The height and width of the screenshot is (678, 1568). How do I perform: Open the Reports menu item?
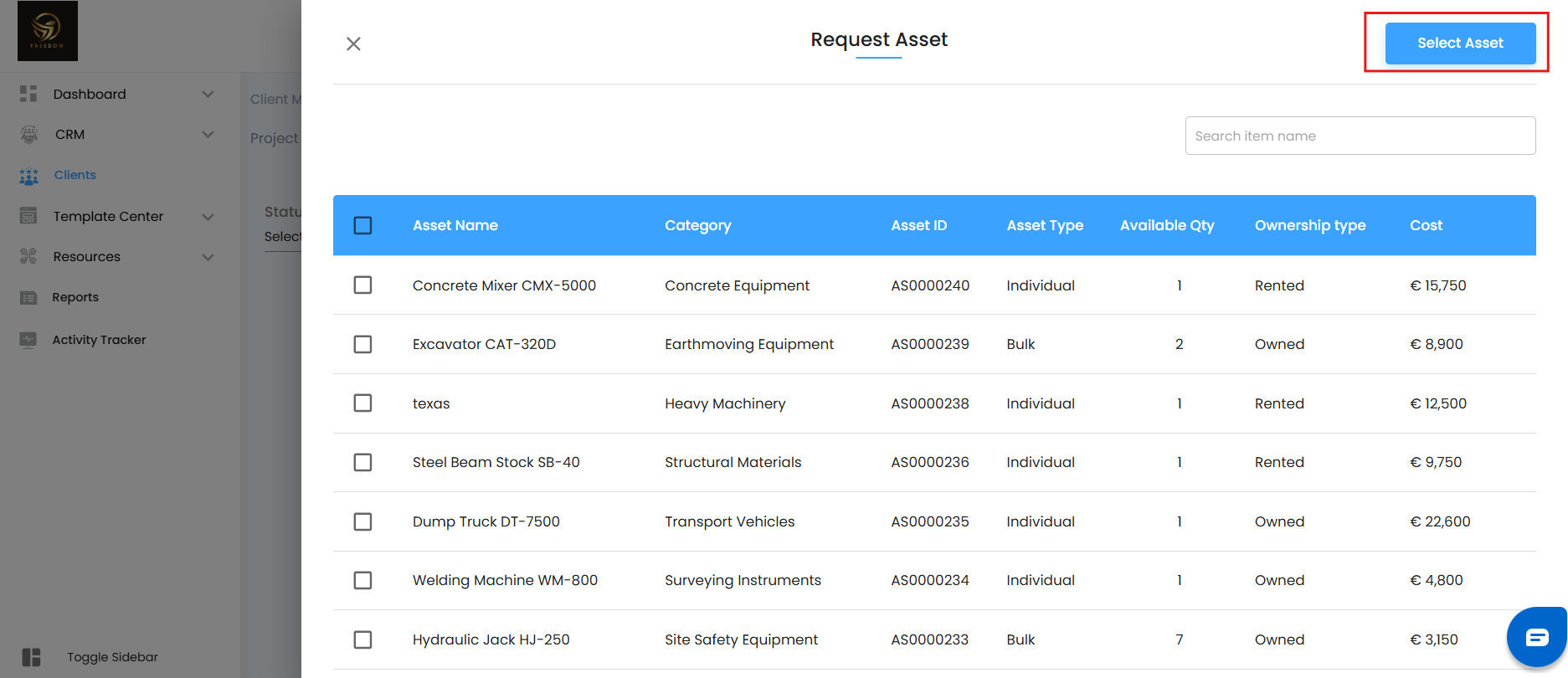pyautogui.click(x=75, y=297)
